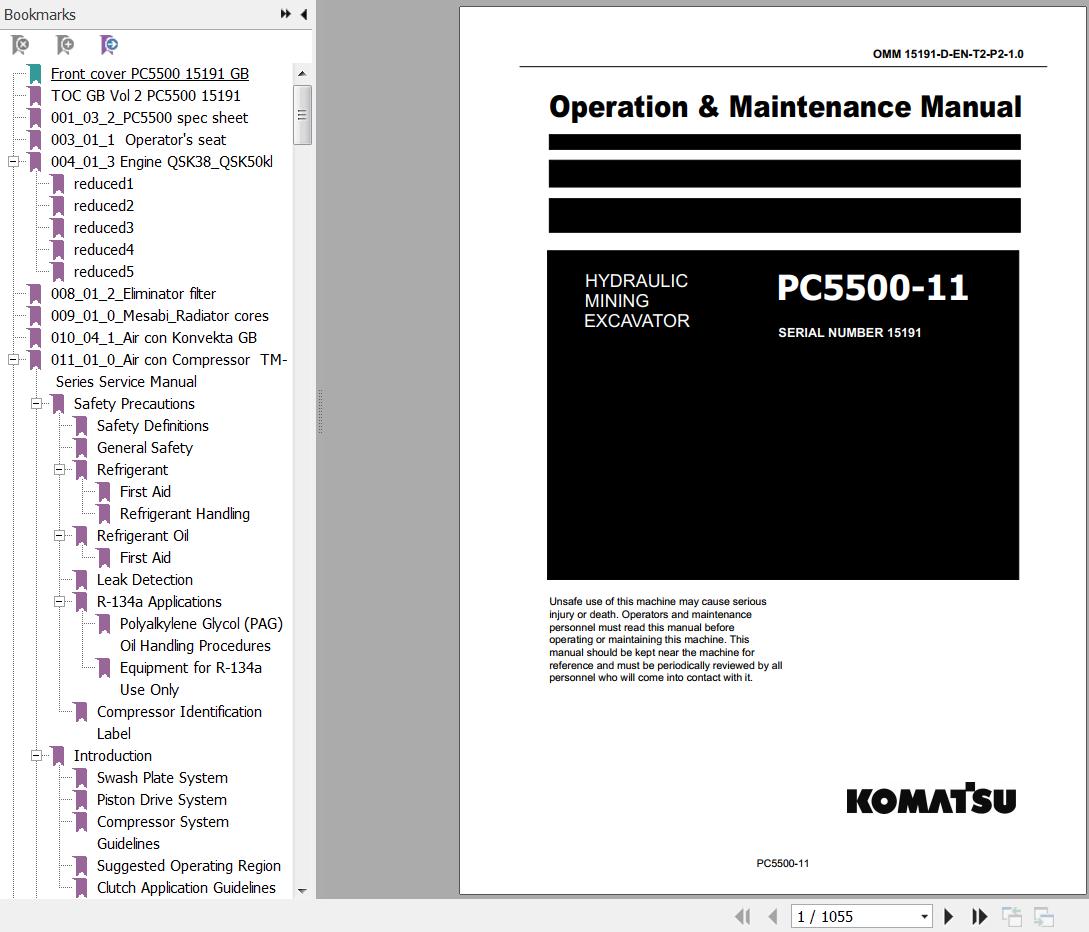Click the delete bookmark icon
The height and width of the screenshot is (932, 1089).
tap(21, 45)
